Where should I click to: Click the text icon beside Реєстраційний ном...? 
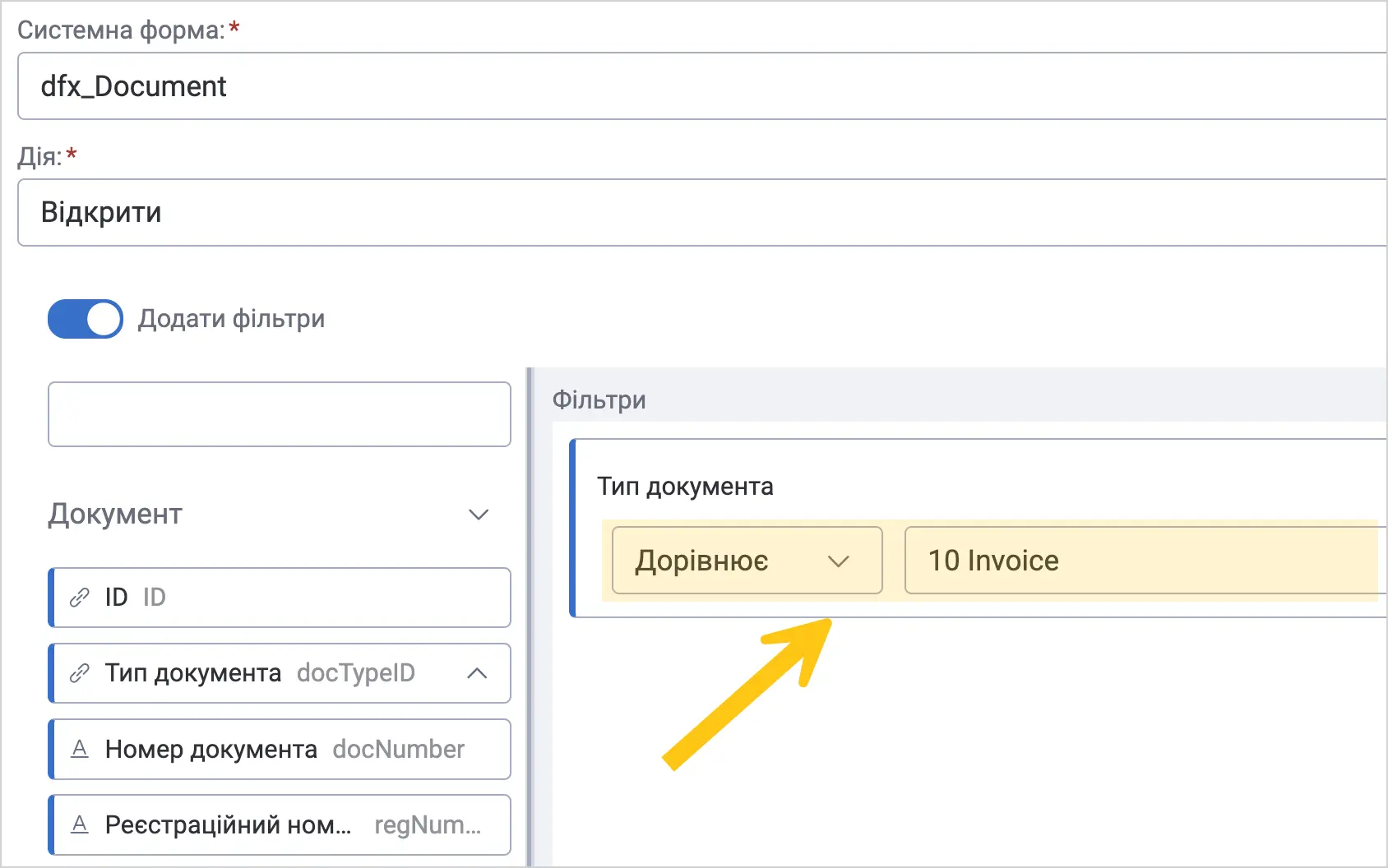(x=80, y=824)
